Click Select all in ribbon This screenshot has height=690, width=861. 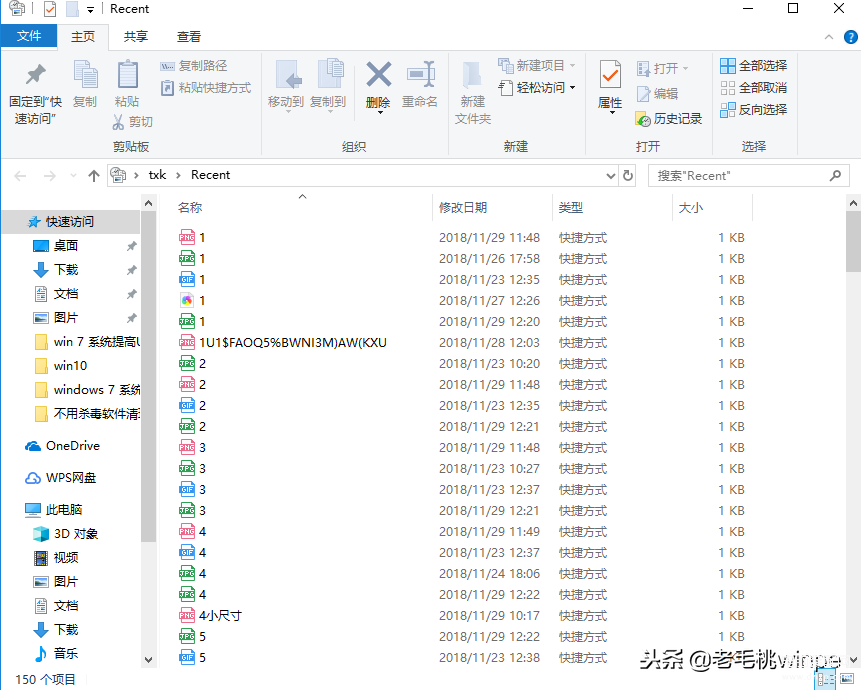pos(754,66)
